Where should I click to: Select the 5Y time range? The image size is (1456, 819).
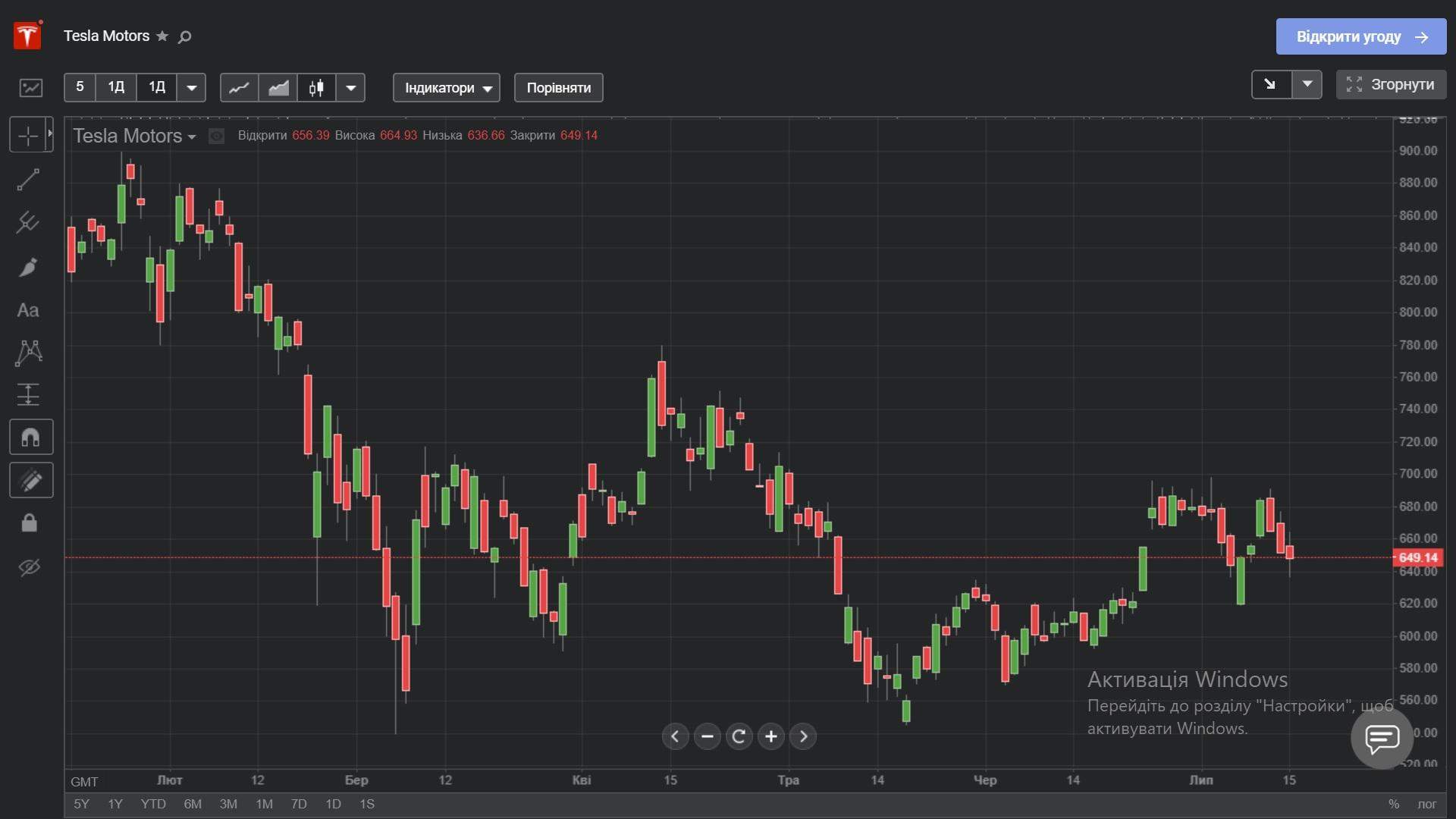pyautogui.click(x=81, y=804)
